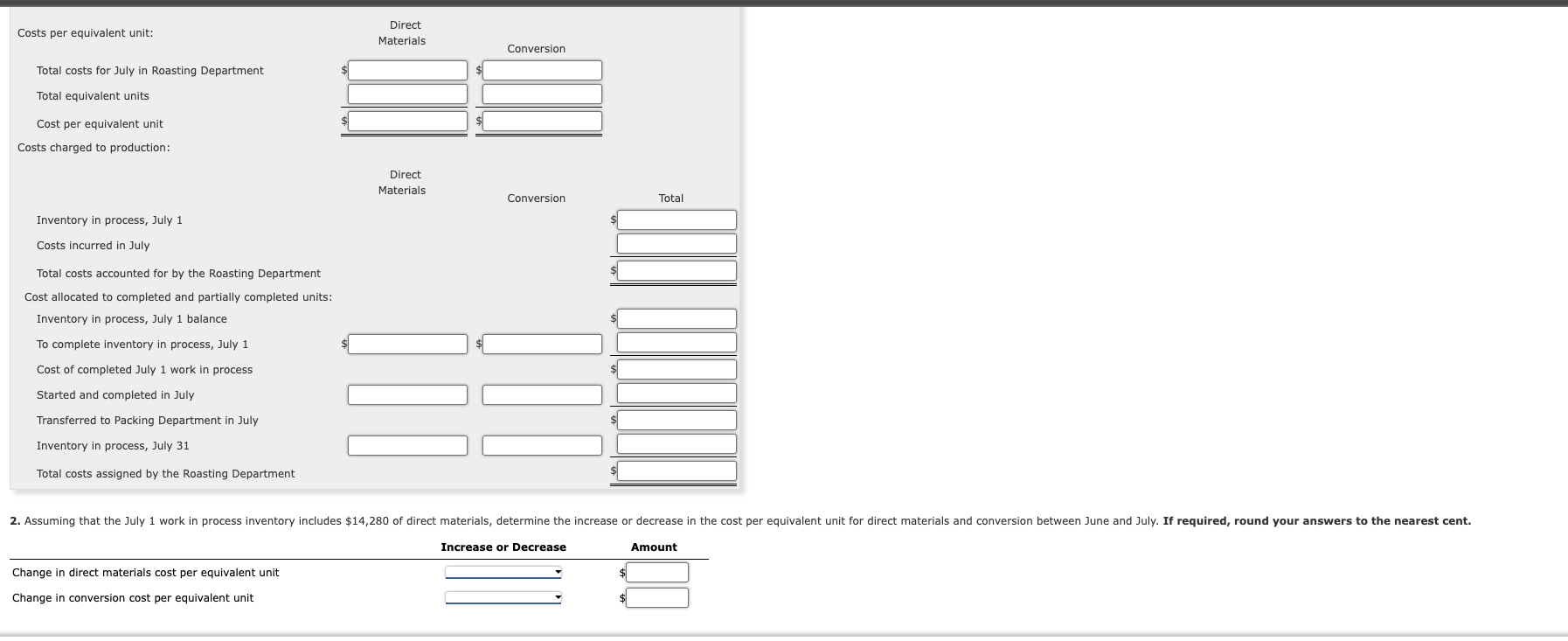Select Inventory in process, July 31 Conversion field
The width and height of the screenshot is (1568, 641).
542,445
